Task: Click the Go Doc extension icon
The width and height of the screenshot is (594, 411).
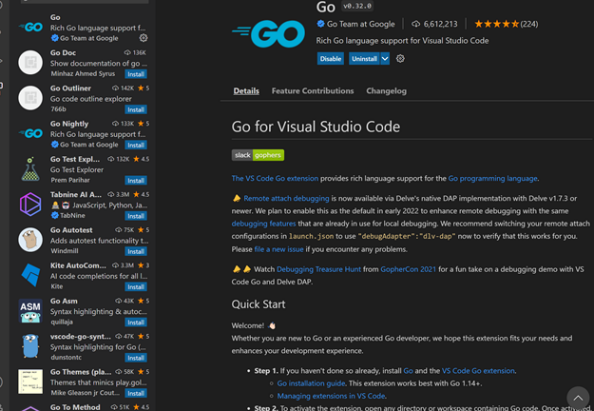Action: [x=30, y=62]
